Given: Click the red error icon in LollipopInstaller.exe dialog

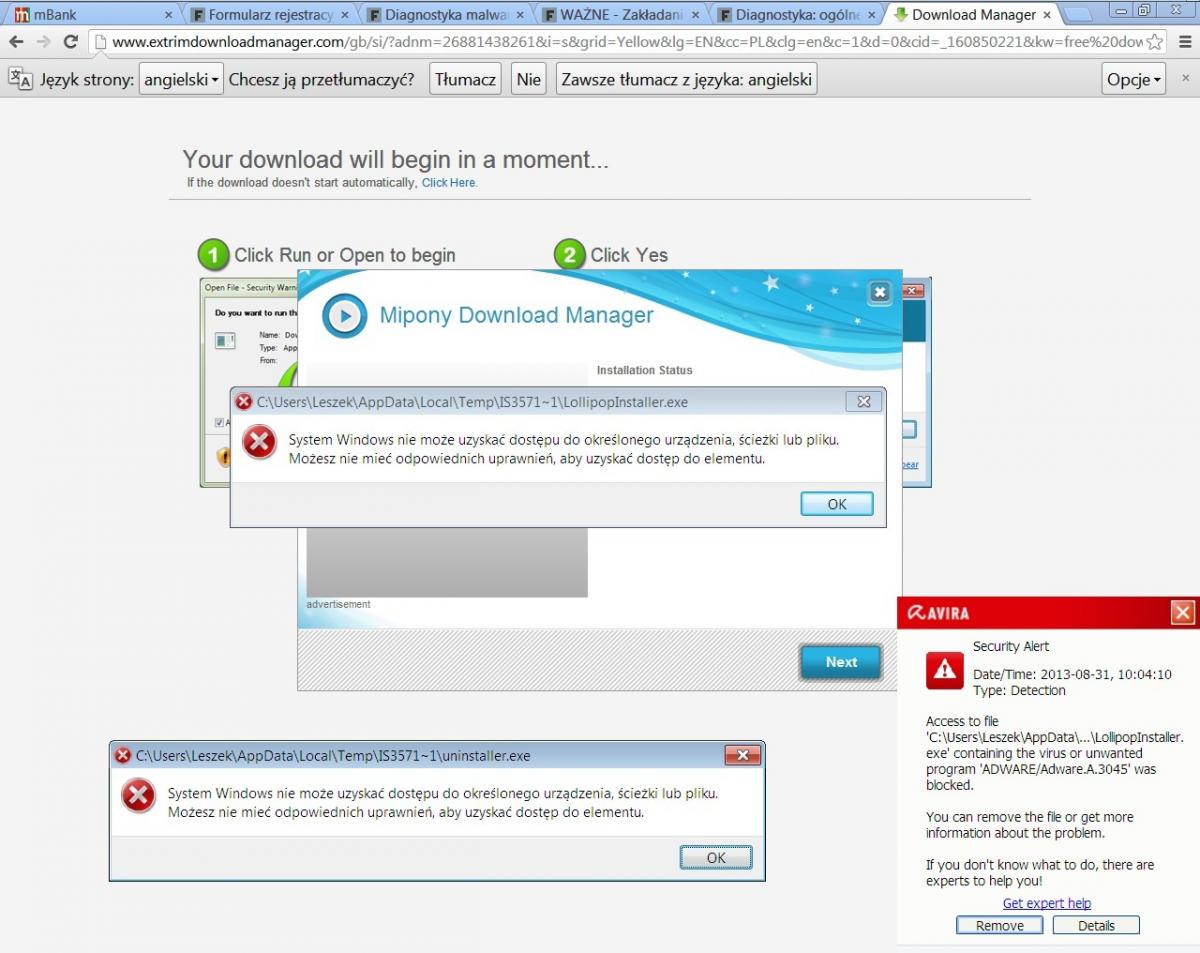Looking at the screenshot, I should 259,442.
